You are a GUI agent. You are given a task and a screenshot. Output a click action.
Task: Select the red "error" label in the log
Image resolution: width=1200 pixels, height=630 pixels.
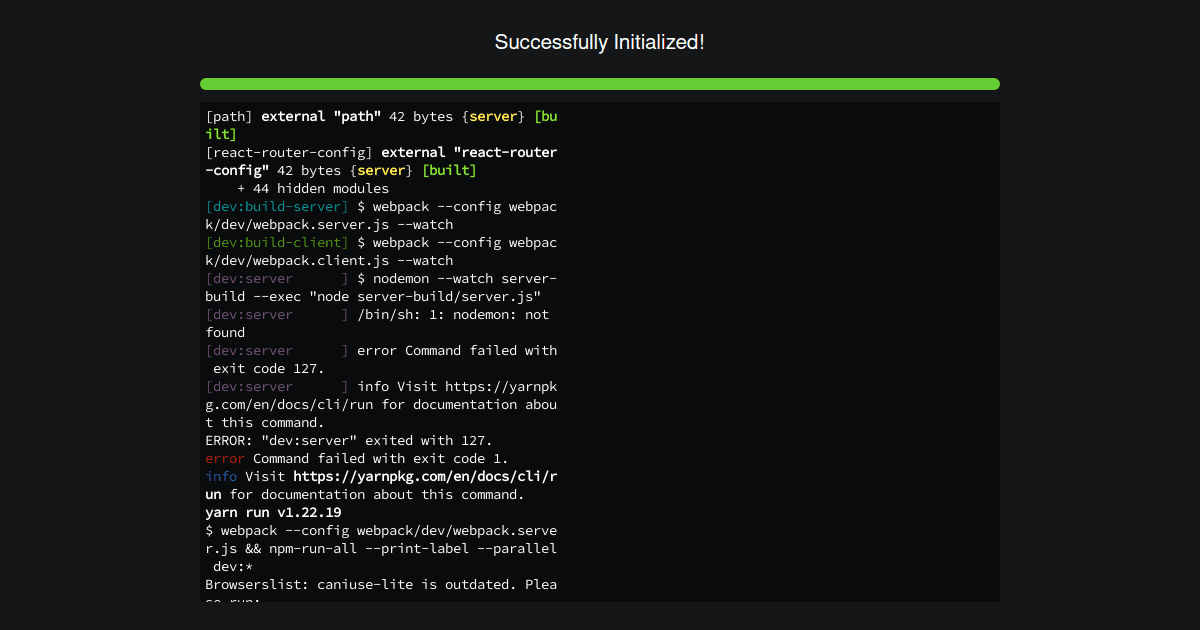pyautogui.click(x=222, y=458)
